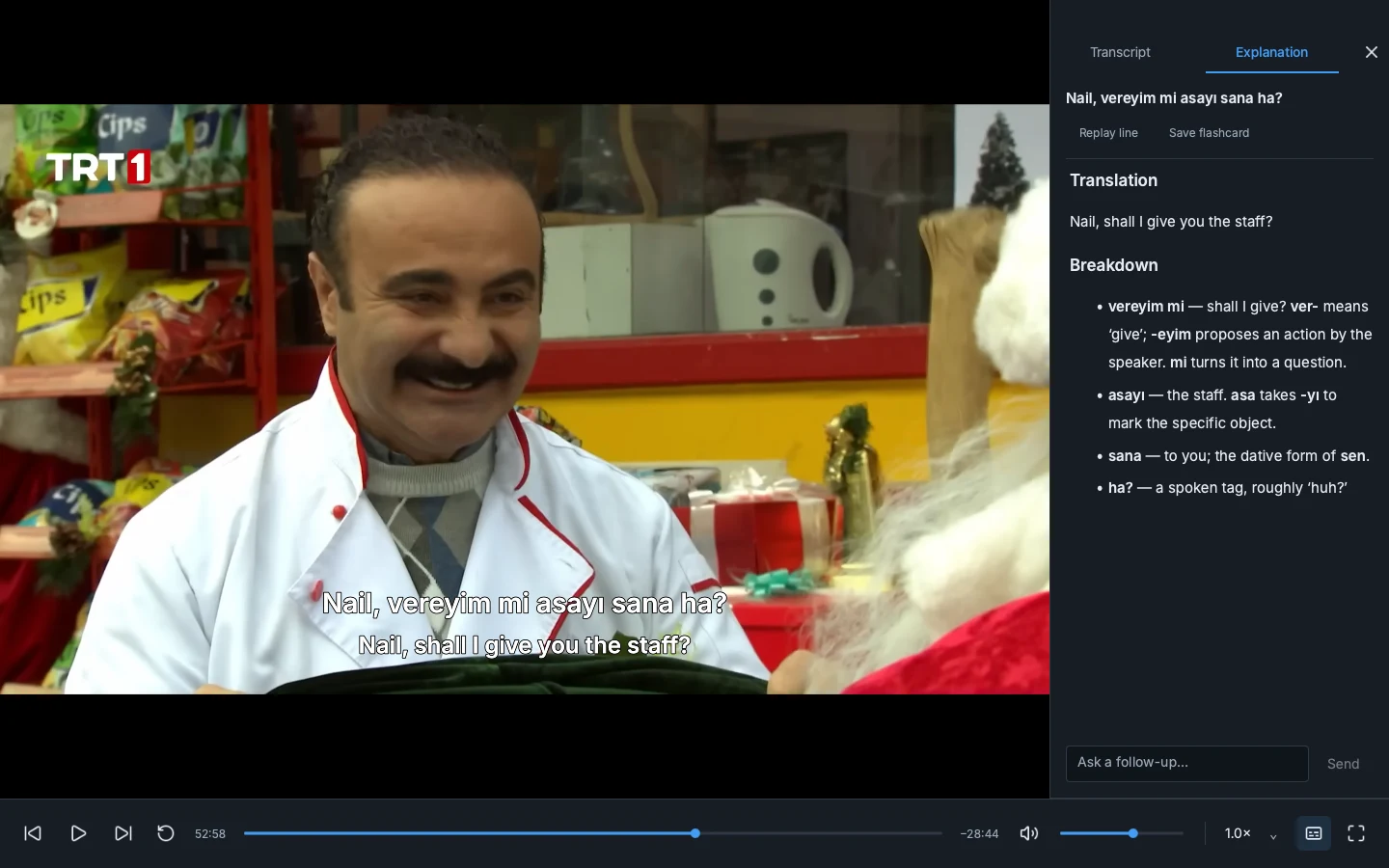Click the Send button
The width and height of the screenshot is (1389, 868).
1343,764
